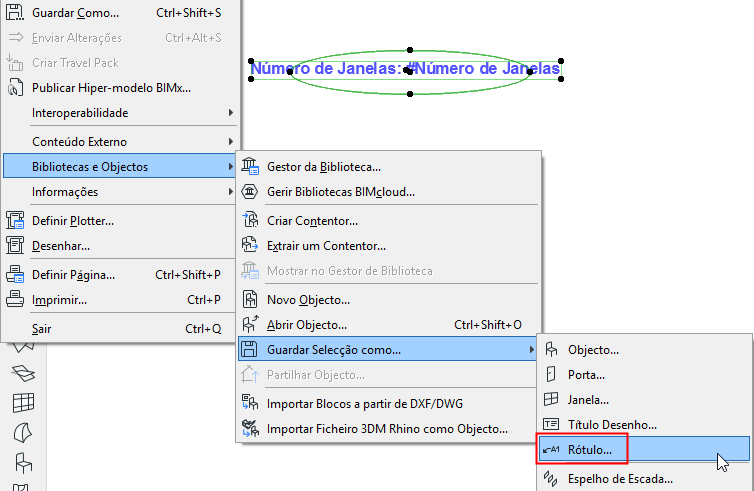Click Importar Blocos a partir de DXF/DWG
754x491 pixels.
[x=364, y=403]
